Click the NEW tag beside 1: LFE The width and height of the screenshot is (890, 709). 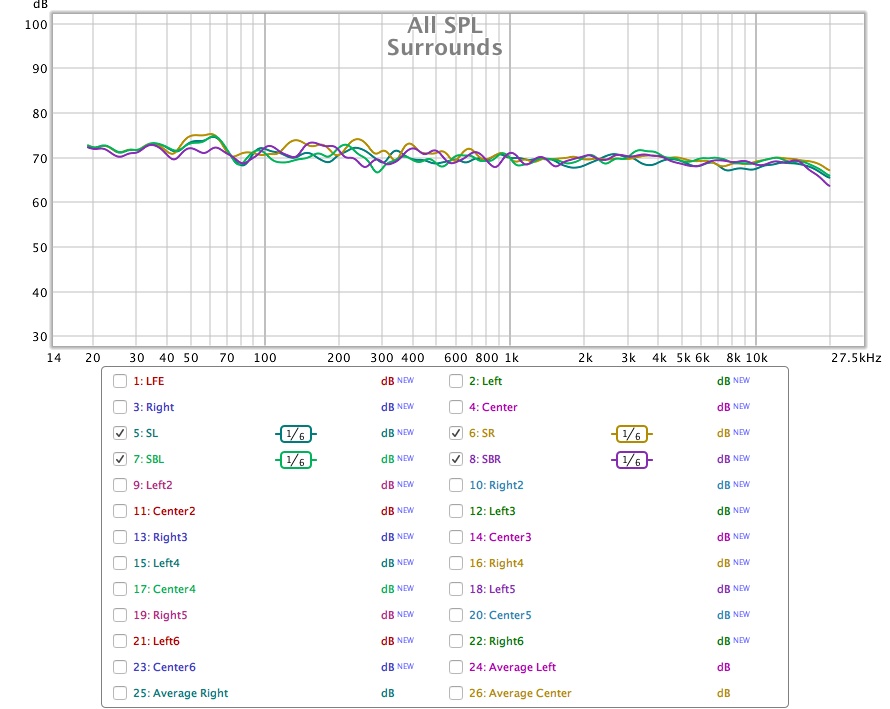405,380
